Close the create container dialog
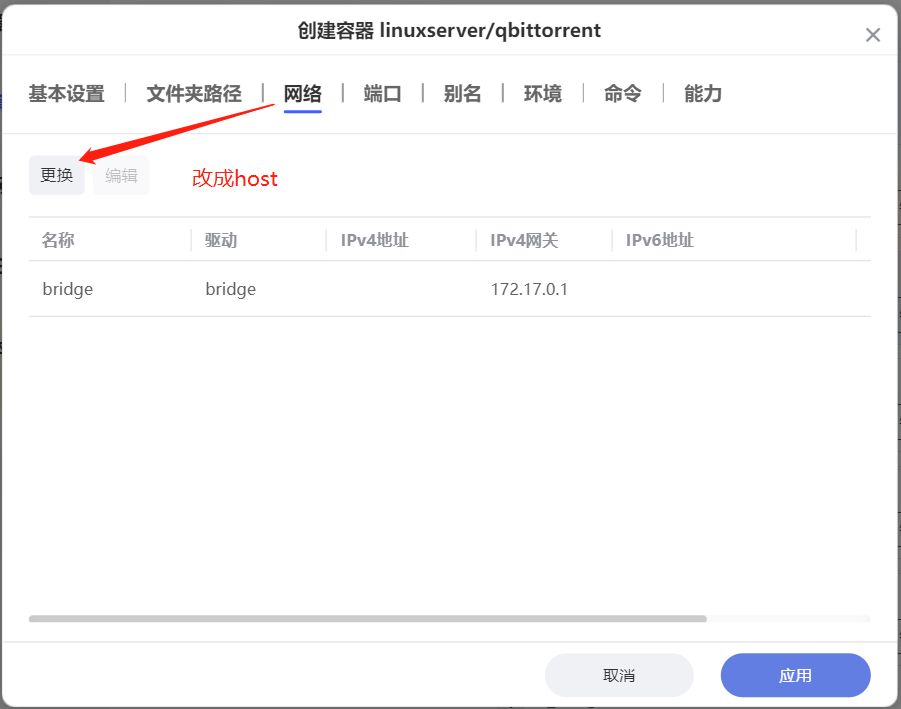901x709 pixels. pos(872,35)
